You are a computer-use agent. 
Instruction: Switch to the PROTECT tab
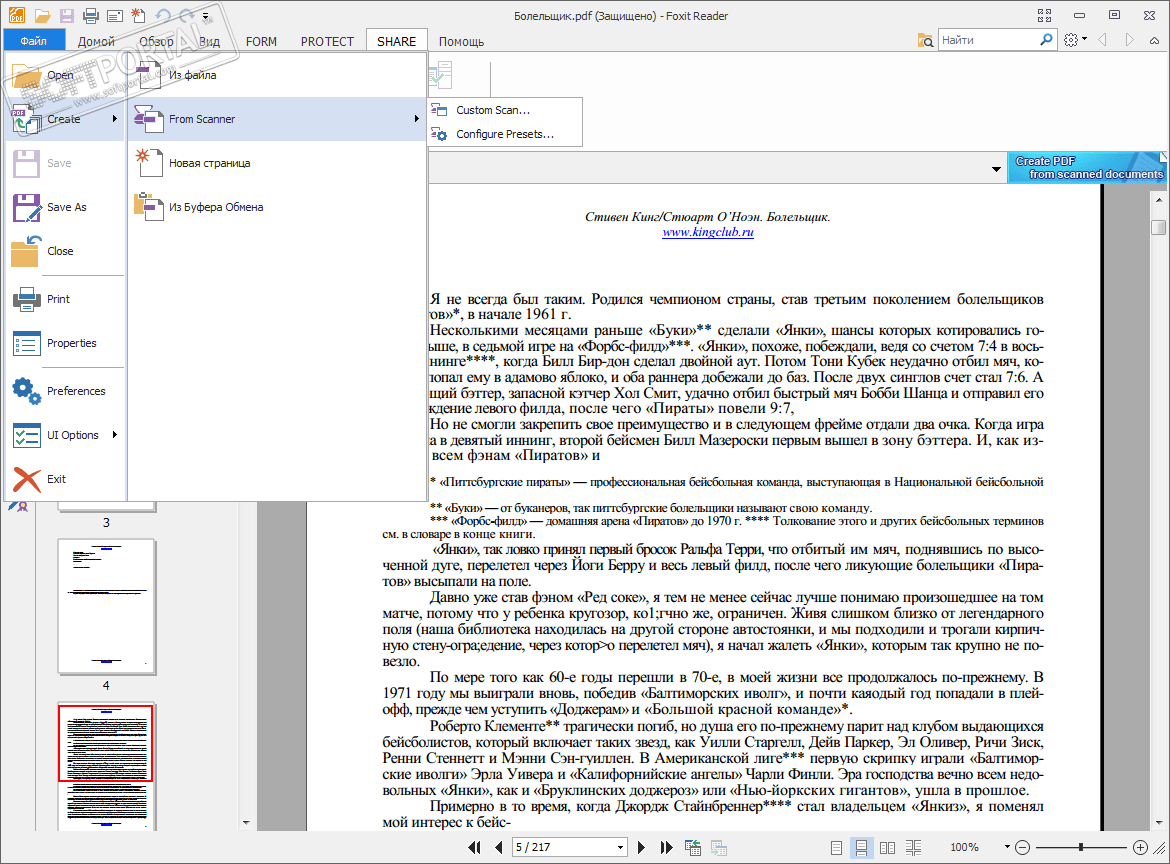coord(327,41)
